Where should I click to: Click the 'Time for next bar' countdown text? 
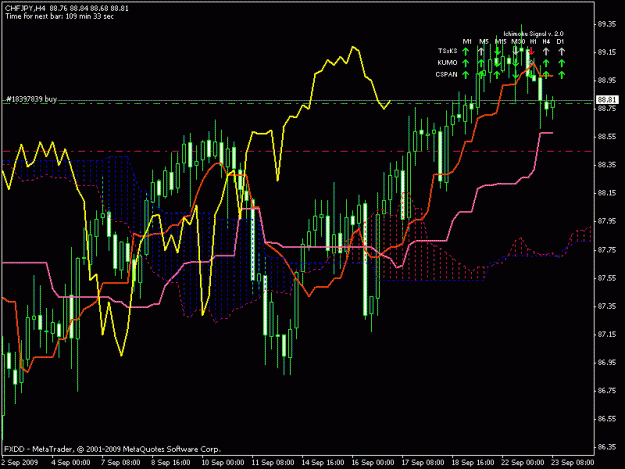point(59,16)
